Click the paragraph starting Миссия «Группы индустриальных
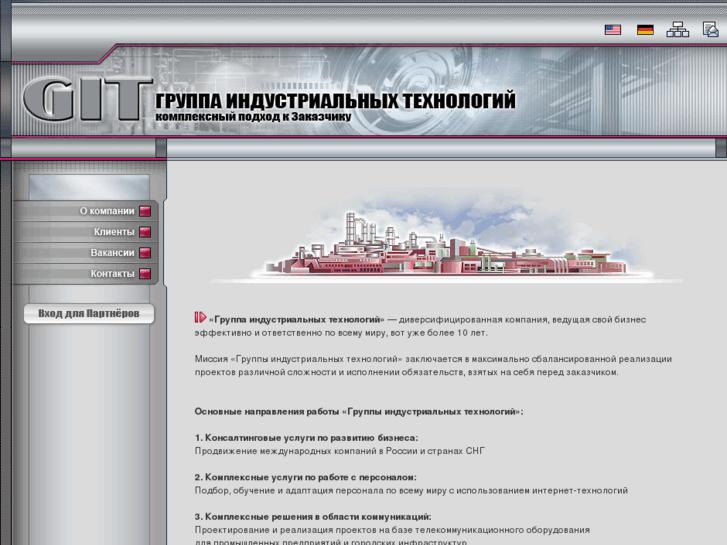 [x=433, y=365]
